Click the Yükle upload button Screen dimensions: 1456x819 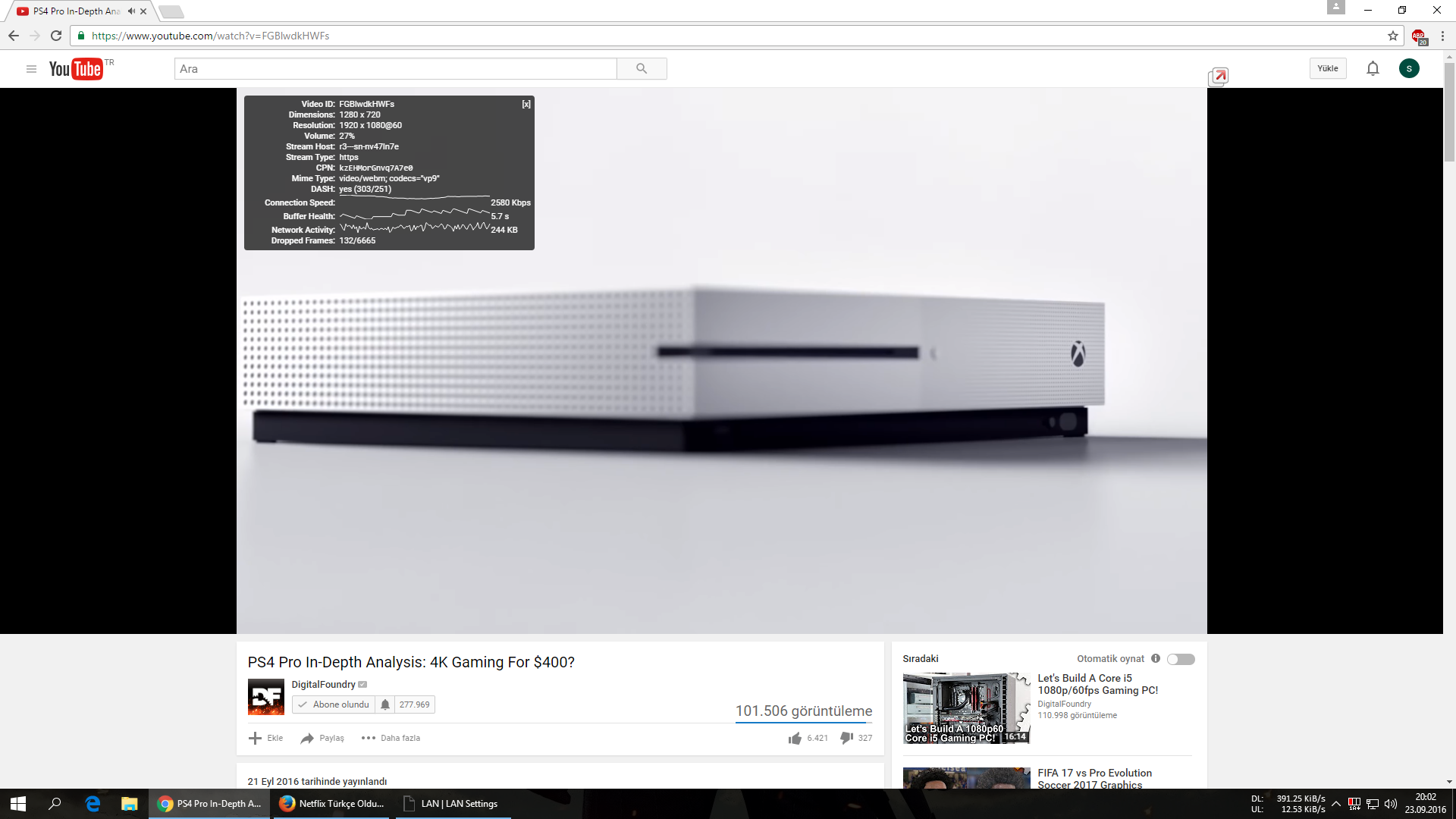[x=1327, y=68]
